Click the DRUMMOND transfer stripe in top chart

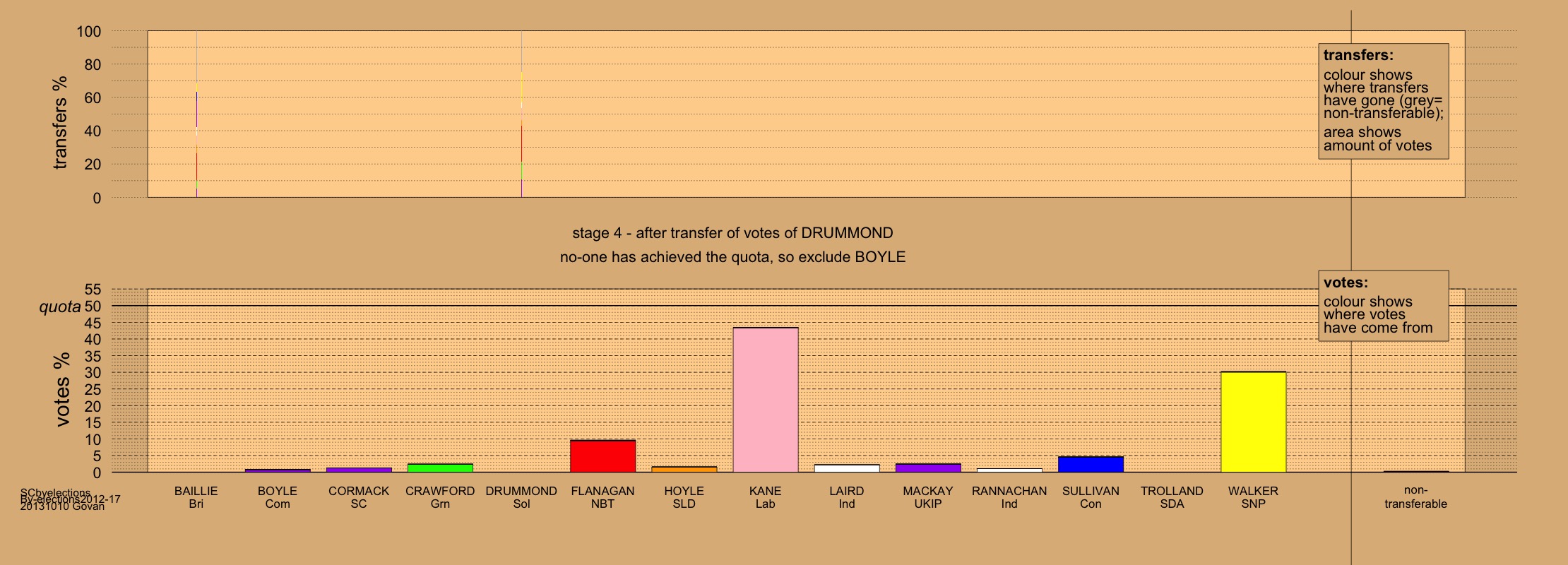click(x=521, y=113)
